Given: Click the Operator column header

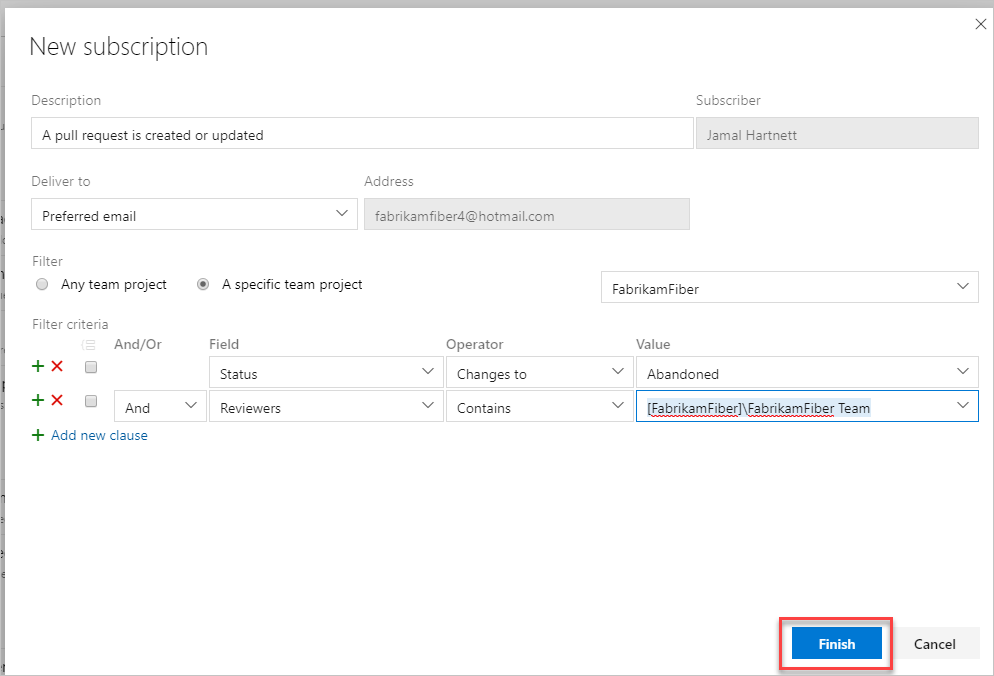Looking at the screenshot, I should pos(474,344).
